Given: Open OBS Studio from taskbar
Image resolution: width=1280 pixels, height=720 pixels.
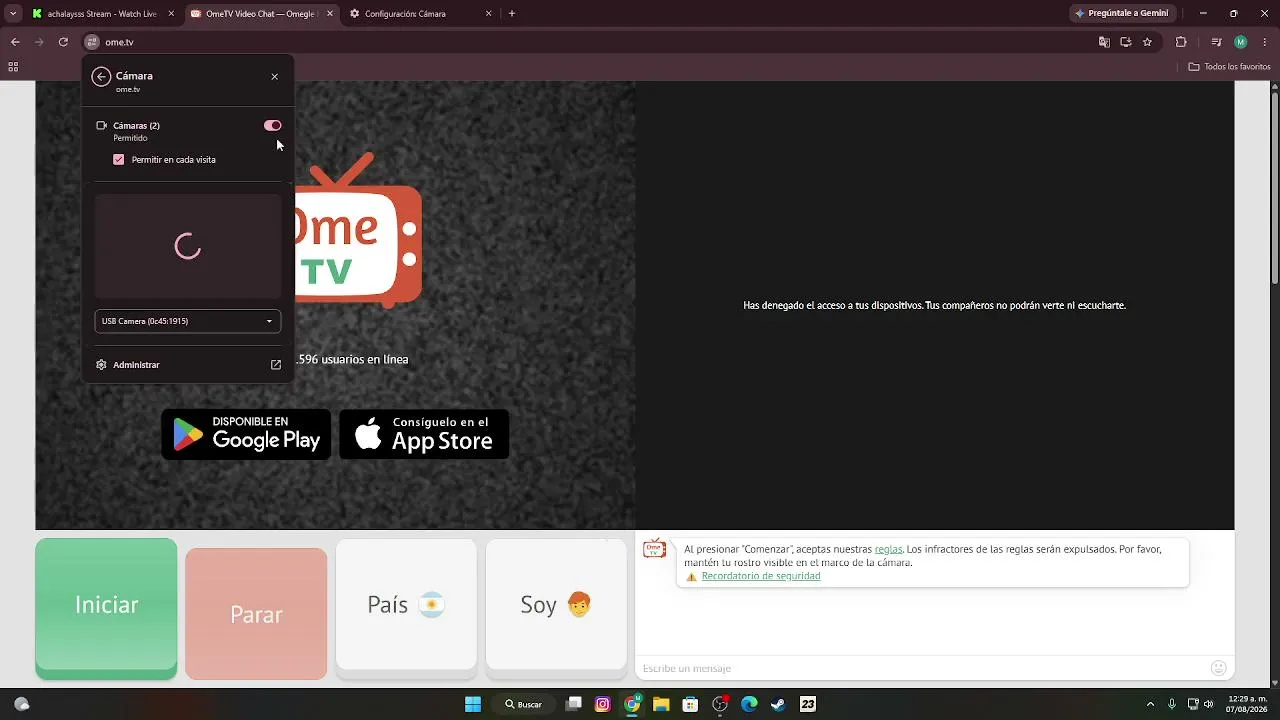Looking at the screenshot, I should point(720,704).
